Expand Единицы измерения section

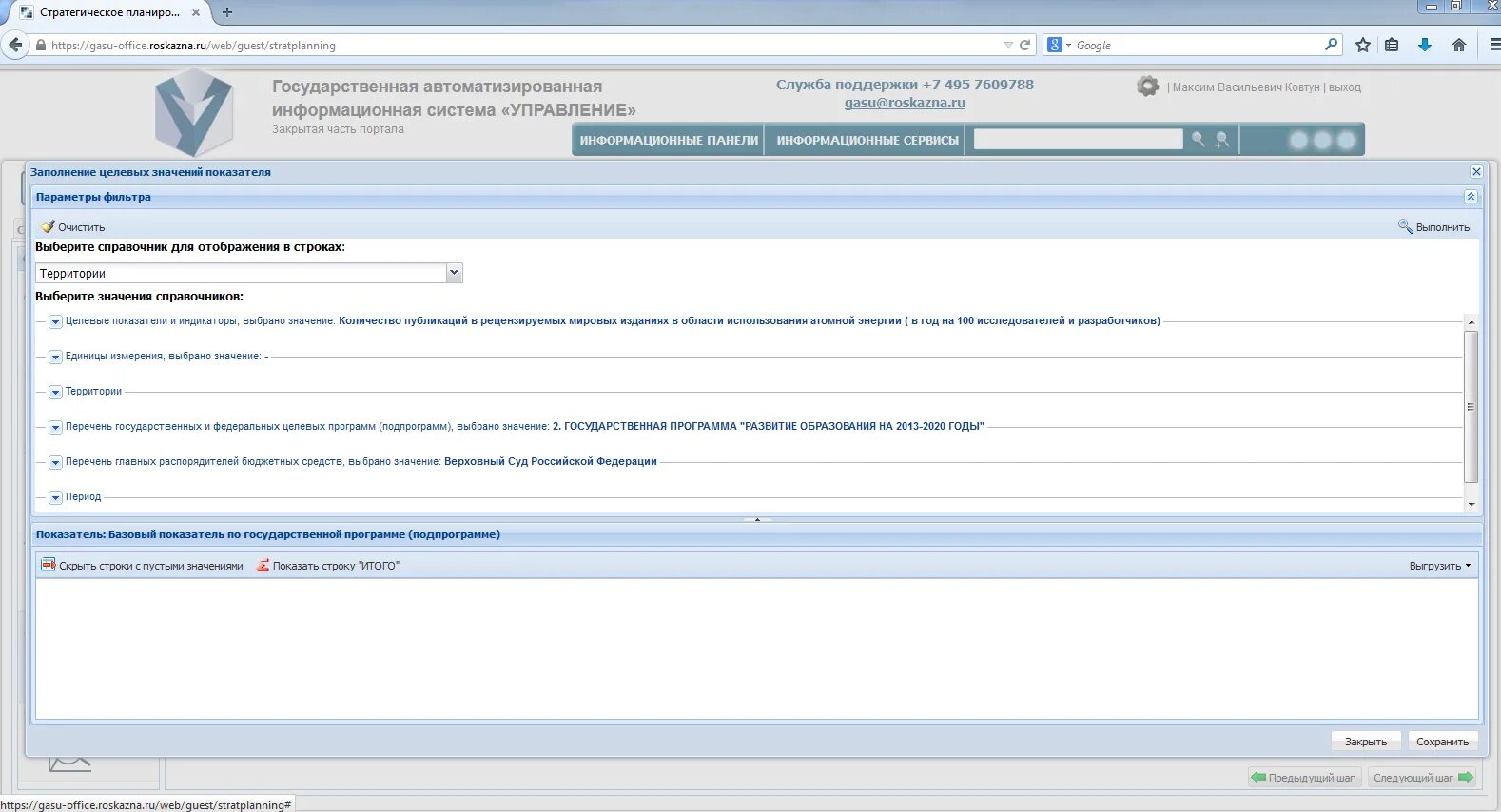pos(55,358)
